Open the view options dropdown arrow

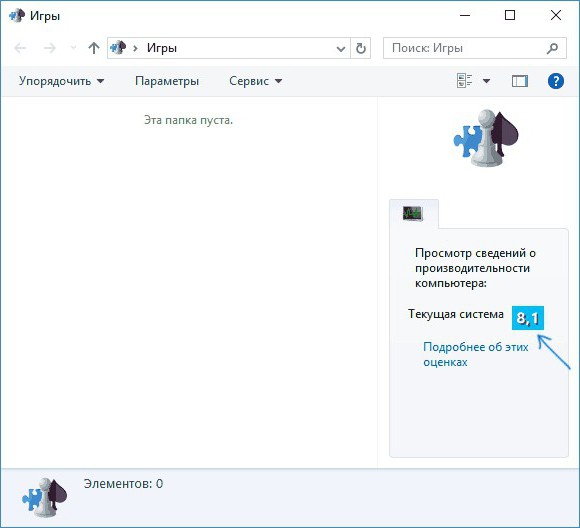tap(486, 81)
